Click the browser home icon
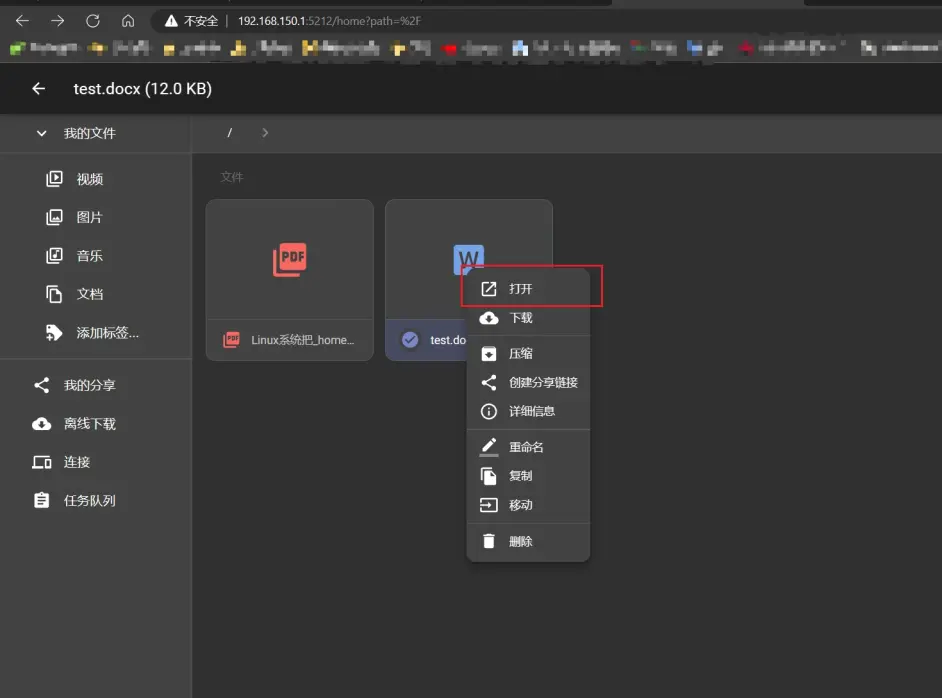942x698 pixels. [127, 20]
